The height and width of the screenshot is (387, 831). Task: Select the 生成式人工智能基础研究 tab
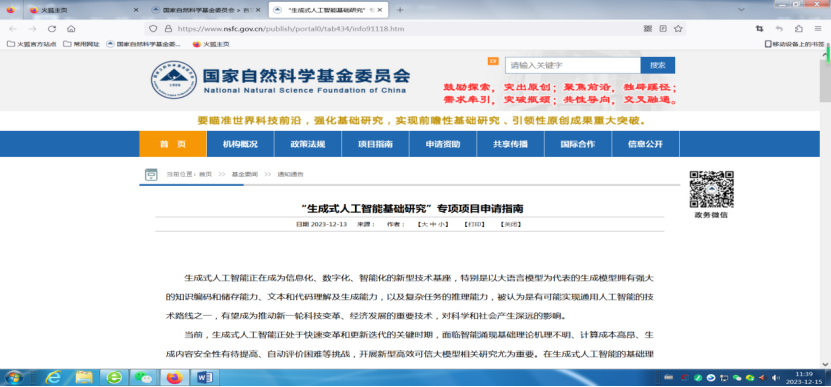(328, 10)
